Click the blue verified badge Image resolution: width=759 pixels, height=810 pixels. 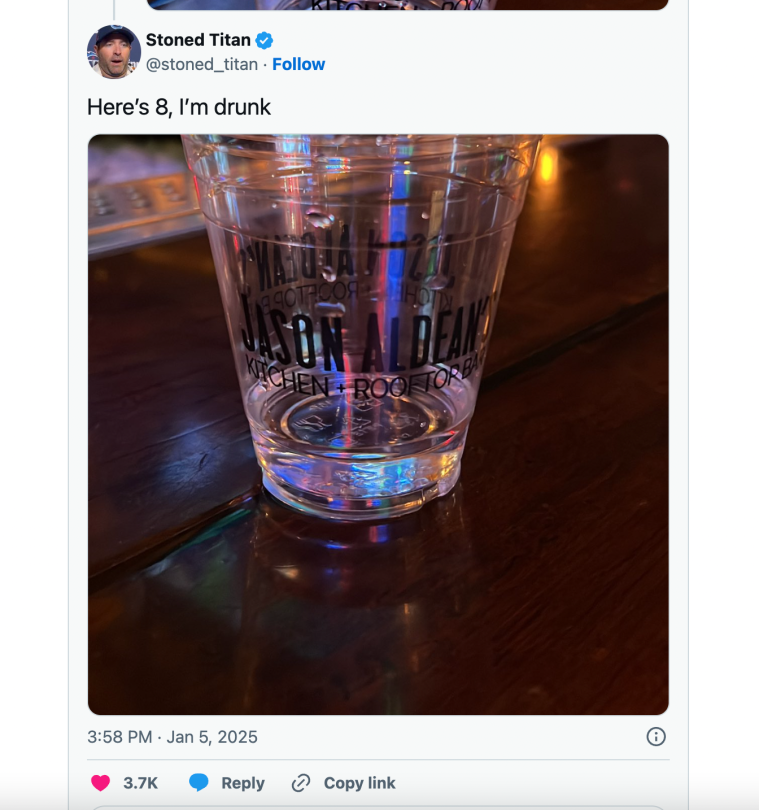(x=265, y=40)
